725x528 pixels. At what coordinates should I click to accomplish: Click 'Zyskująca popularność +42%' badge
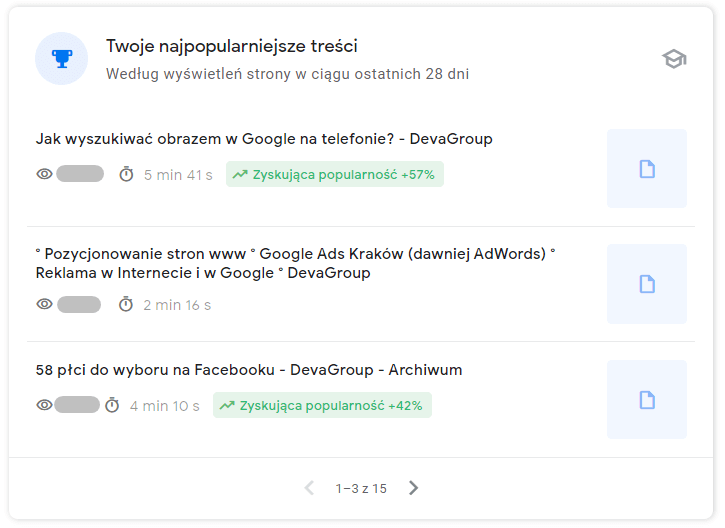pyautogui.click(x=321, y=405)
